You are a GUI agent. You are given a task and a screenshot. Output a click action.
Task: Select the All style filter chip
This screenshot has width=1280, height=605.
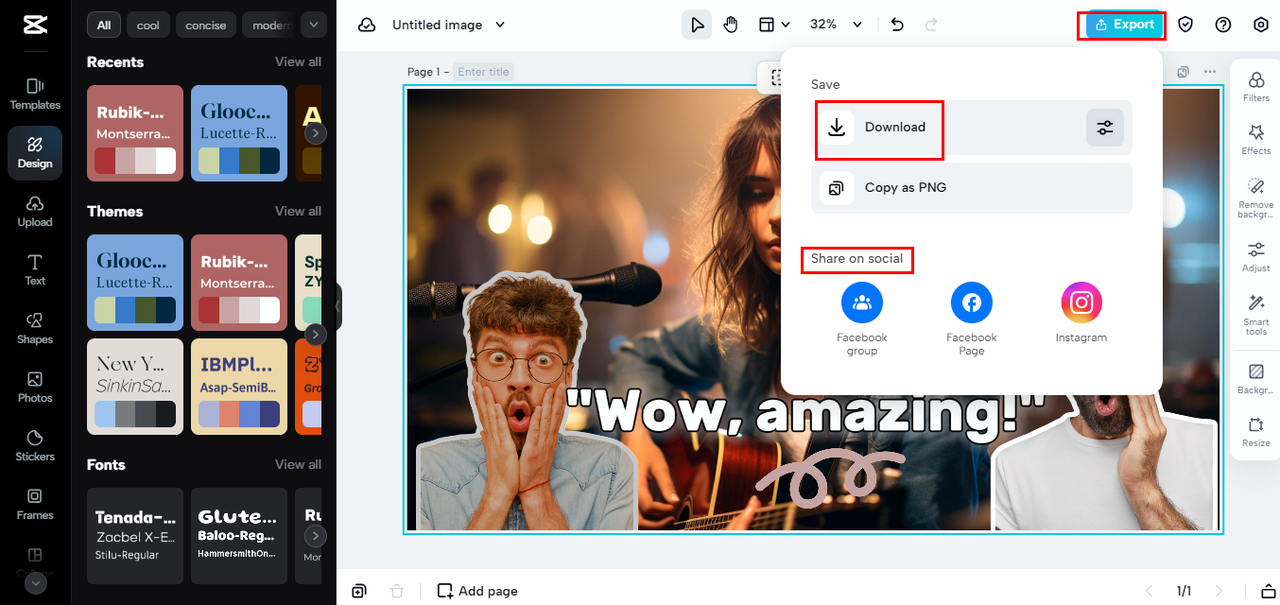pyautogui.click(x=104, y=25)
